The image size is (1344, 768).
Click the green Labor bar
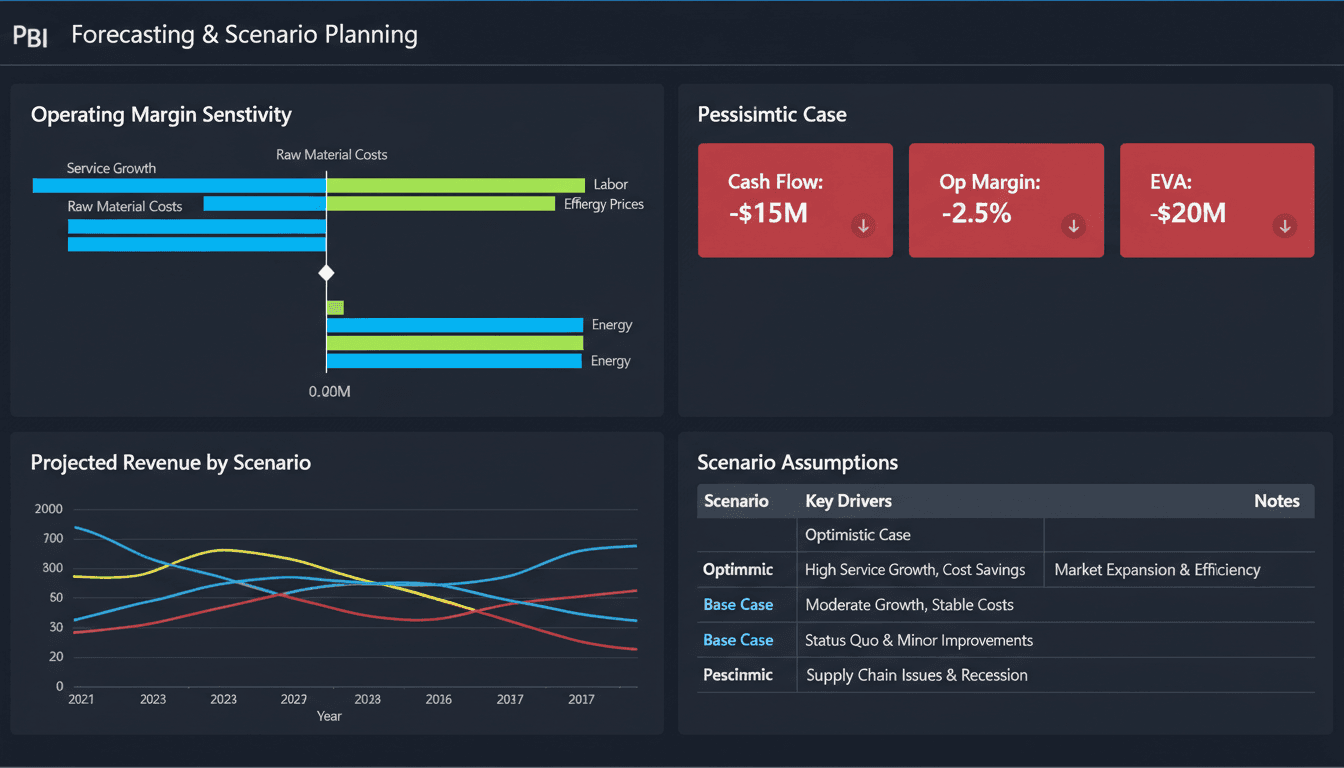point(455,185)
